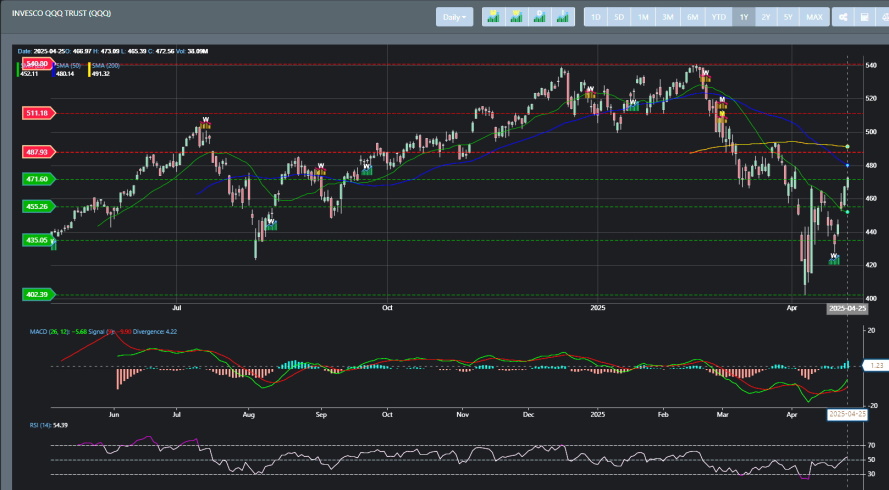
Task: Click the 2025-04-25 date tag under MACD
Action: click(847, 414)
